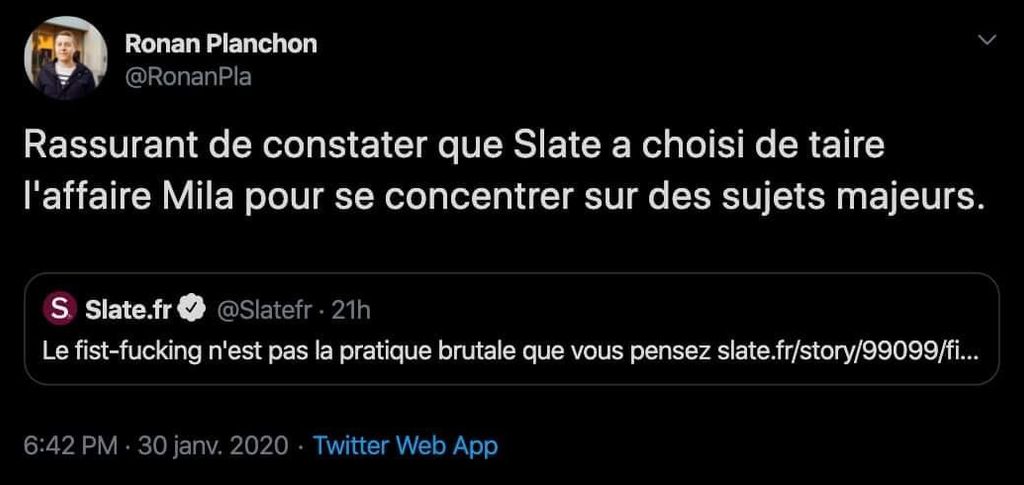Click the tweet line starting "Rassurant de constater"

(x=453, y=148)
